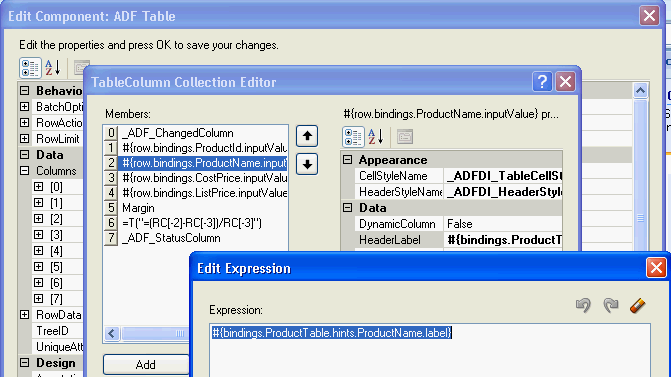Collapse the Design category

[x=24, y=363]
